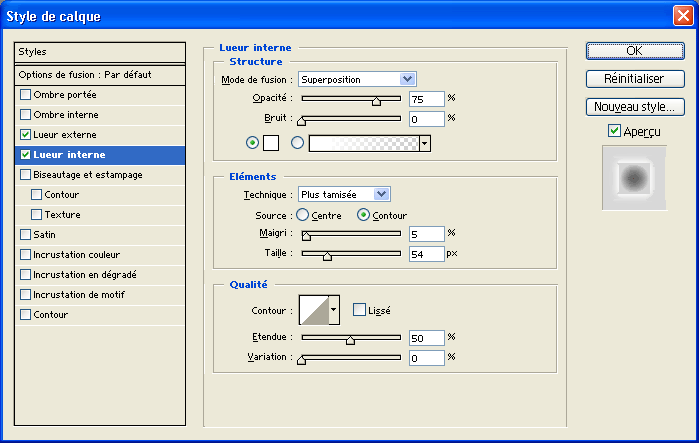The width and height of the screenshot is (699, 443).
Task: Click the Contour curve thumbnail
Action: click(x=313, y=310)
